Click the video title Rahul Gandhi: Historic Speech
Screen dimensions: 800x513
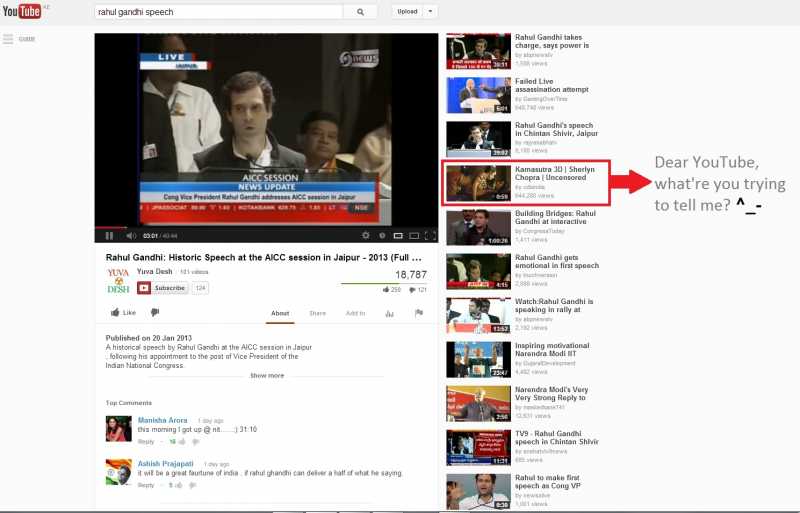point(263,257)
